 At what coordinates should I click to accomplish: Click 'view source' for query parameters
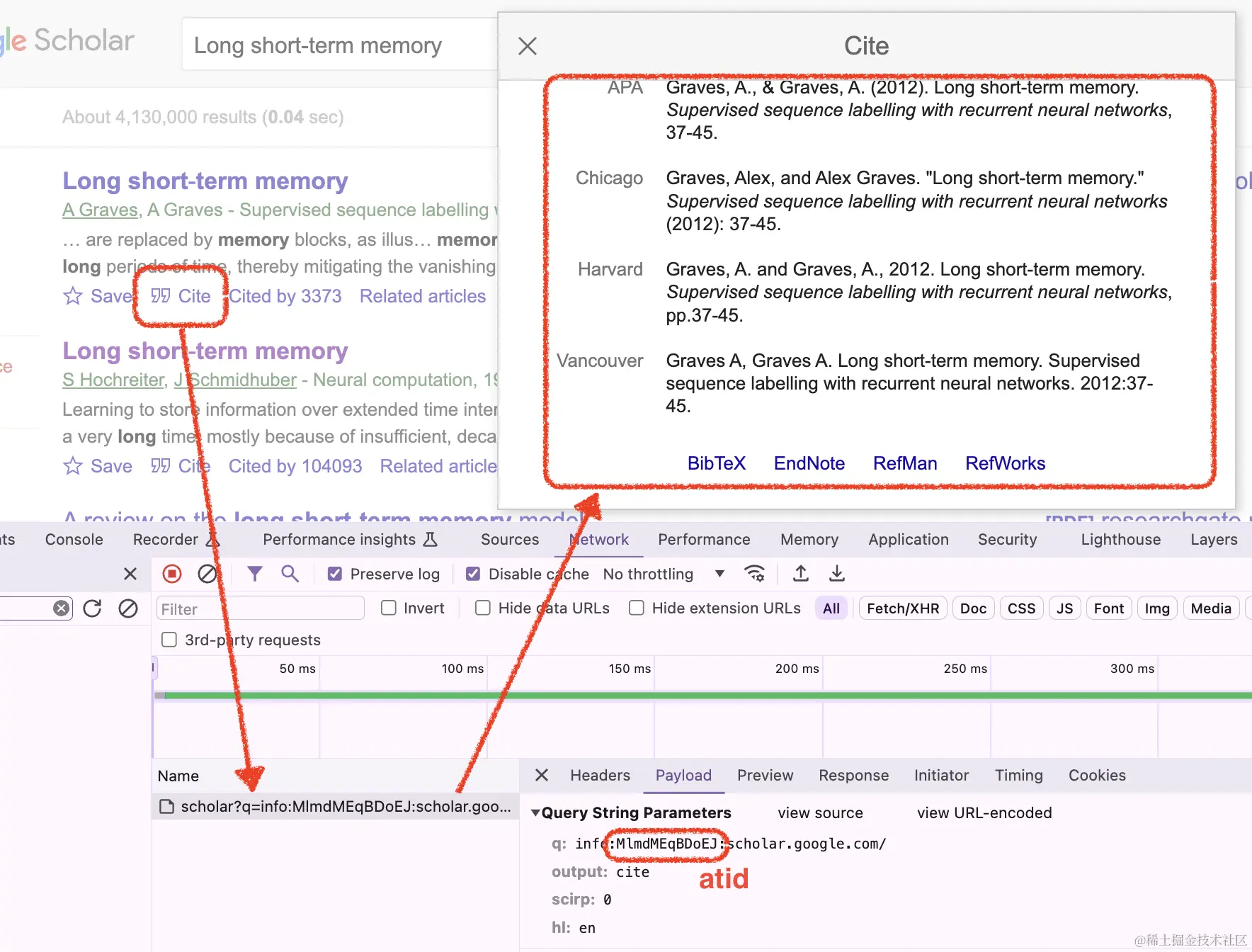[x=820, y=812]
